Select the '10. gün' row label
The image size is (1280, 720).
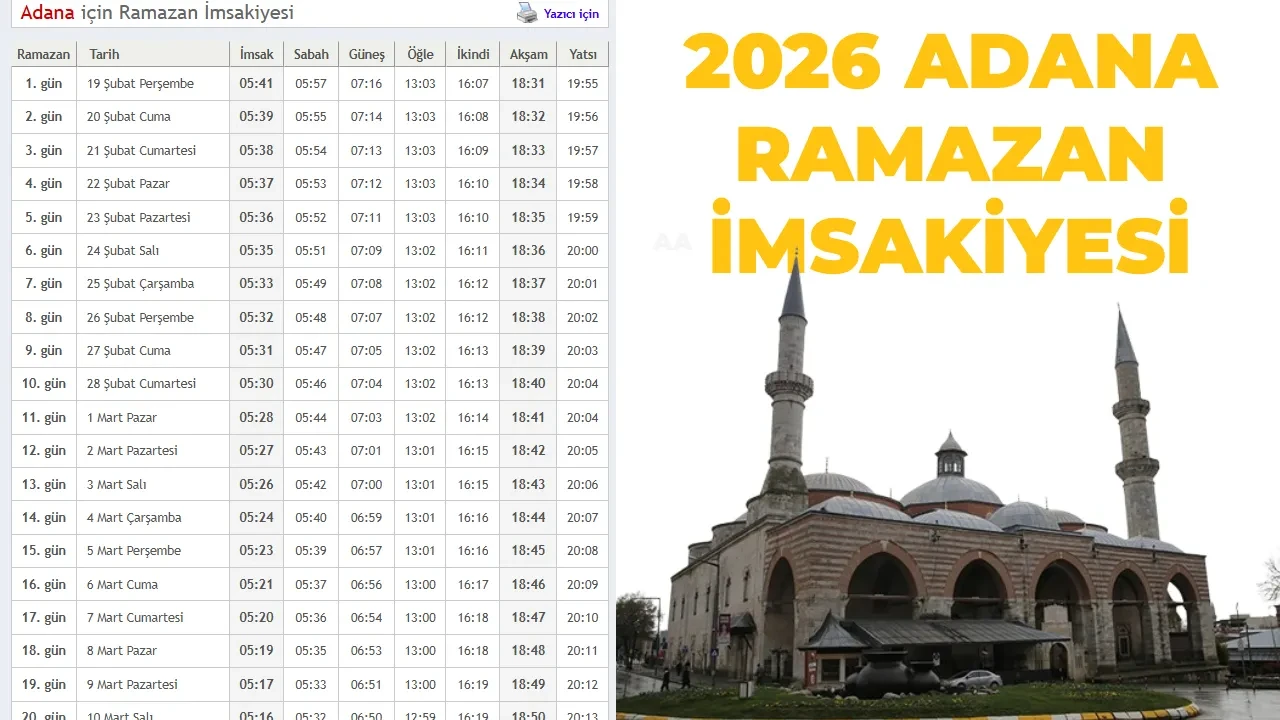pos(42,384)
